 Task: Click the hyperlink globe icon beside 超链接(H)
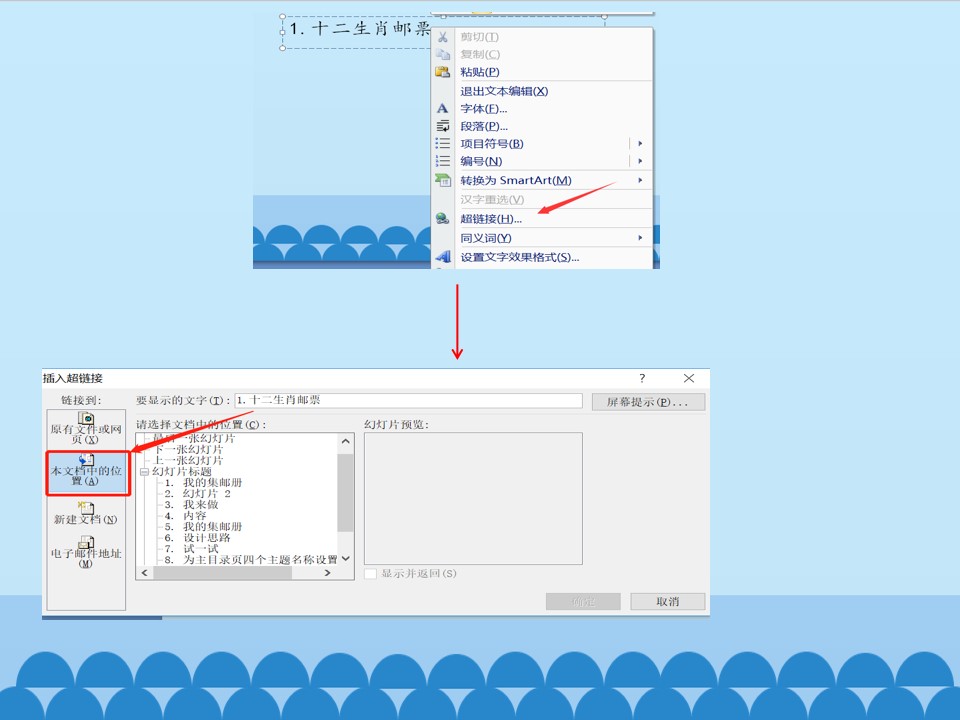click(442, 219)
